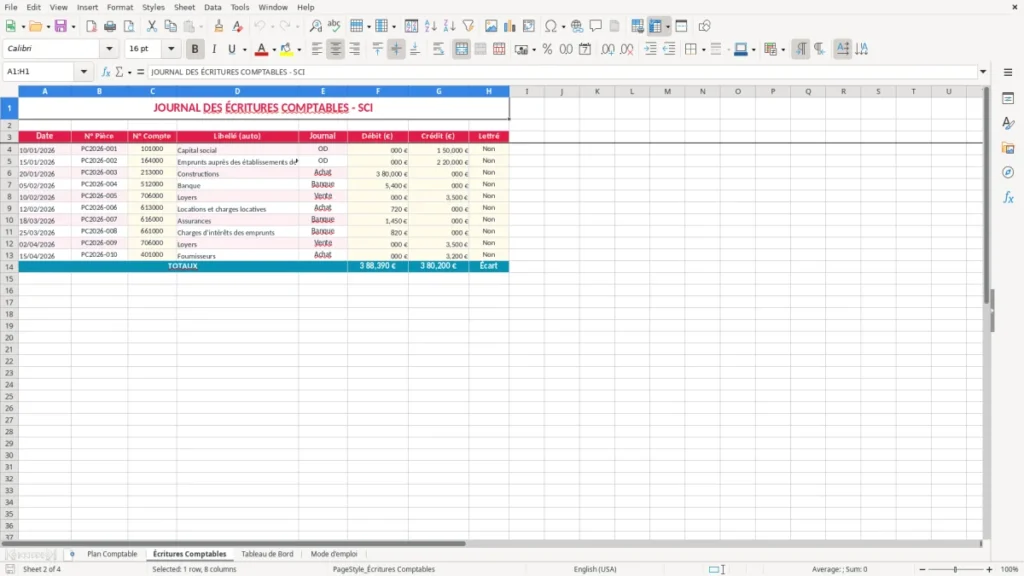Click the Copy icon in toolbar
Image resolution: width=1024 pixels, height=576 pixels.
pyautogui.click(x=170, y=26)
